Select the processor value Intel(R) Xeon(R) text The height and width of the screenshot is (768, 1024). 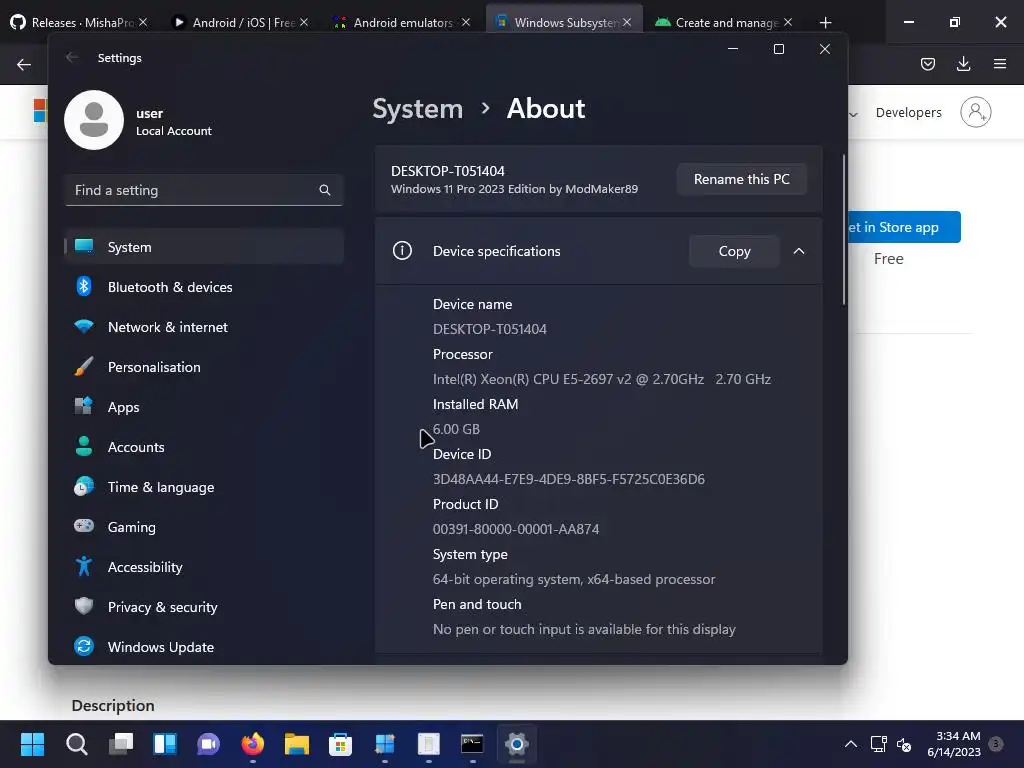coord(601,379)
